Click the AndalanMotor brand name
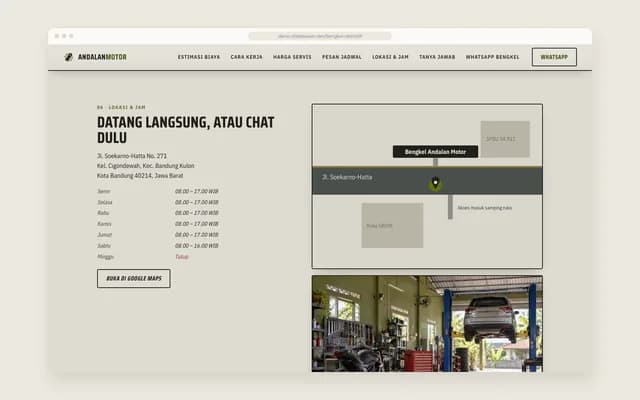Viewport: 640px width, 400px height. click(x=102, y=57)
